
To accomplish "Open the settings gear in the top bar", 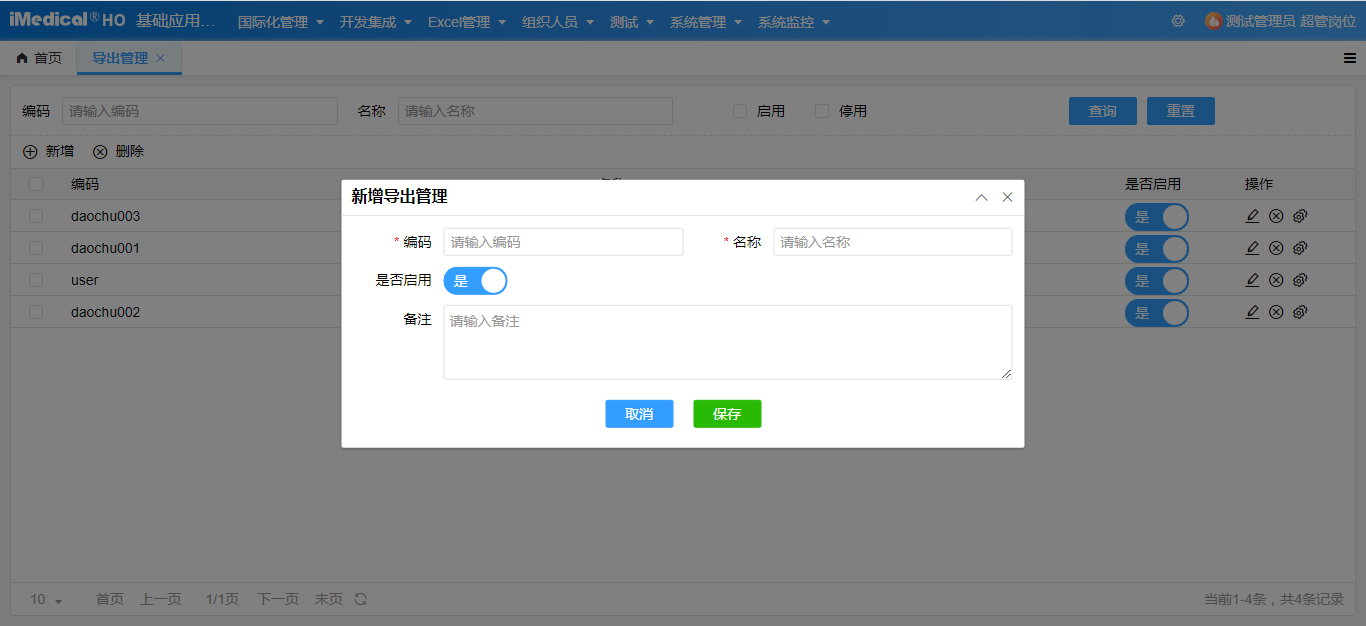I will (x=1178, y=20).
